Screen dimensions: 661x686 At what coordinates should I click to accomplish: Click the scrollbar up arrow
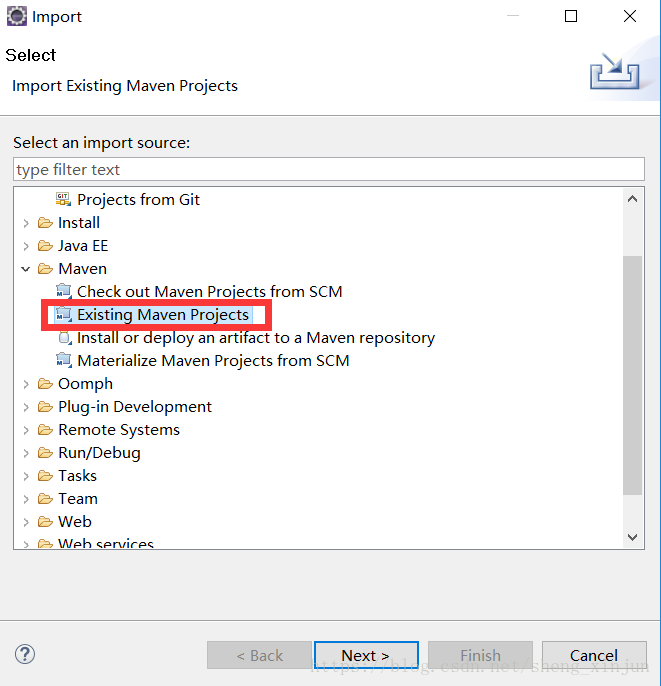pos(633,199)
